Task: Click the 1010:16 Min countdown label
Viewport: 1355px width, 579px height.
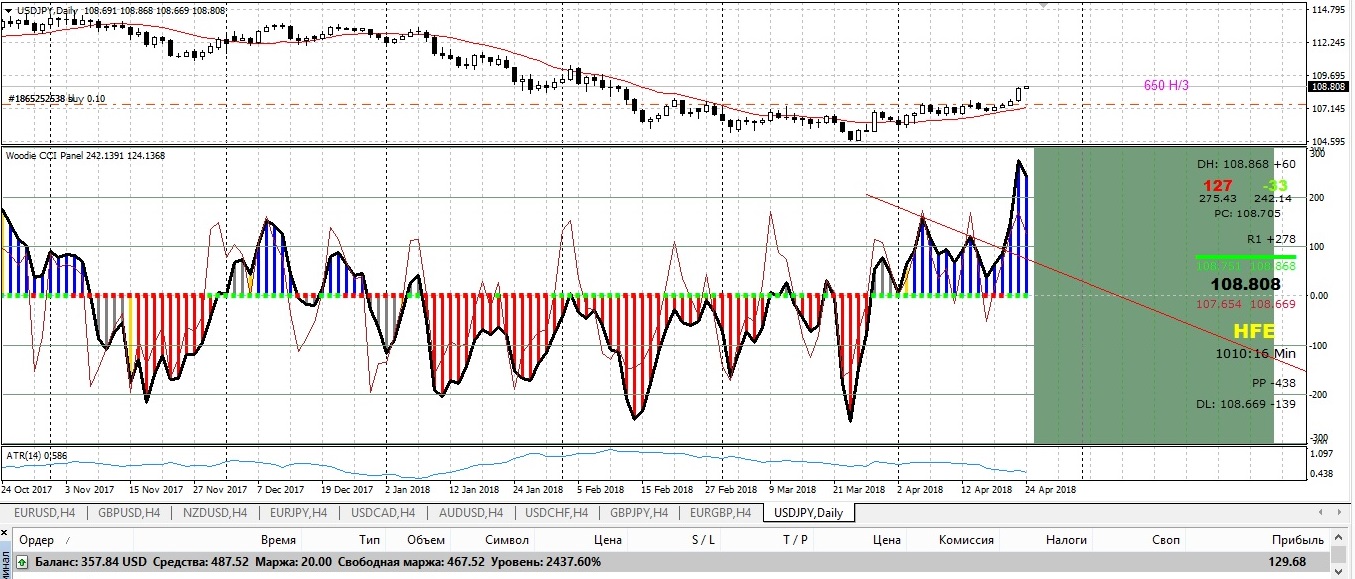Action: pos(1255,353)
